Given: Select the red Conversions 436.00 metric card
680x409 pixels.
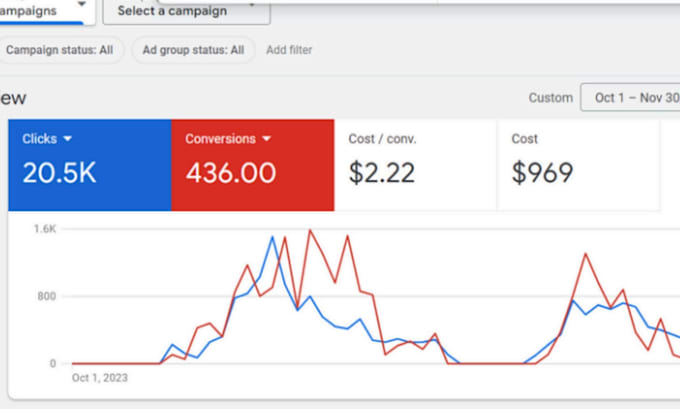Looking at the screenshot, I should coord(253,165).
